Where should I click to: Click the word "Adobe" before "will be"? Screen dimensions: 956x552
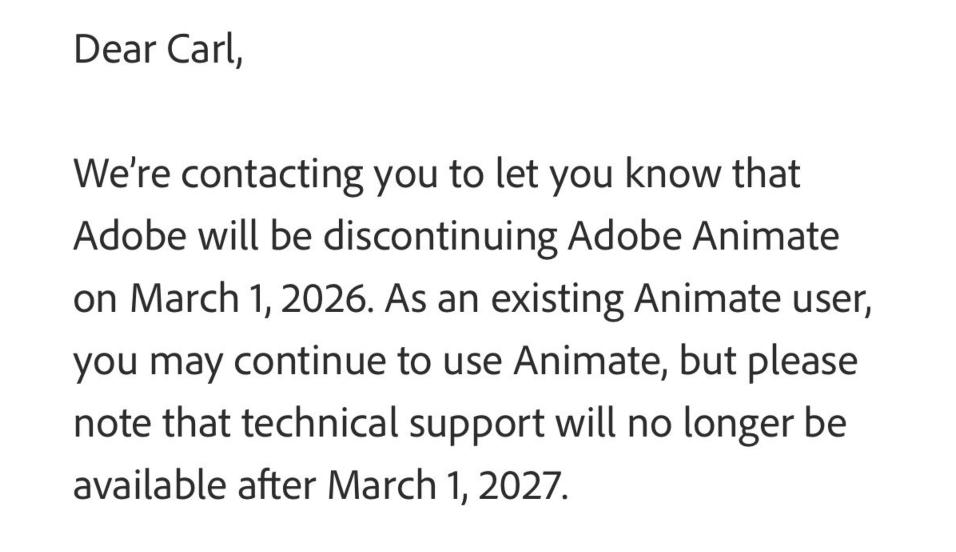132,237
